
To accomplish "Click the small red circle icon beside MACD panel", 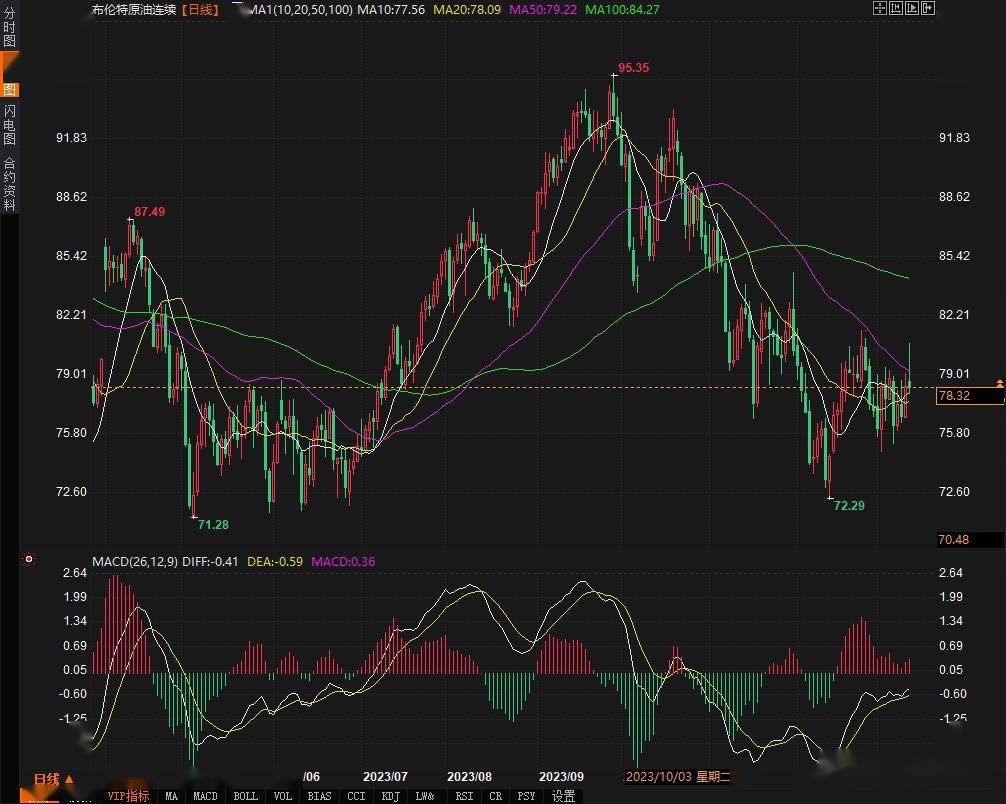I will tap(29, 560).
